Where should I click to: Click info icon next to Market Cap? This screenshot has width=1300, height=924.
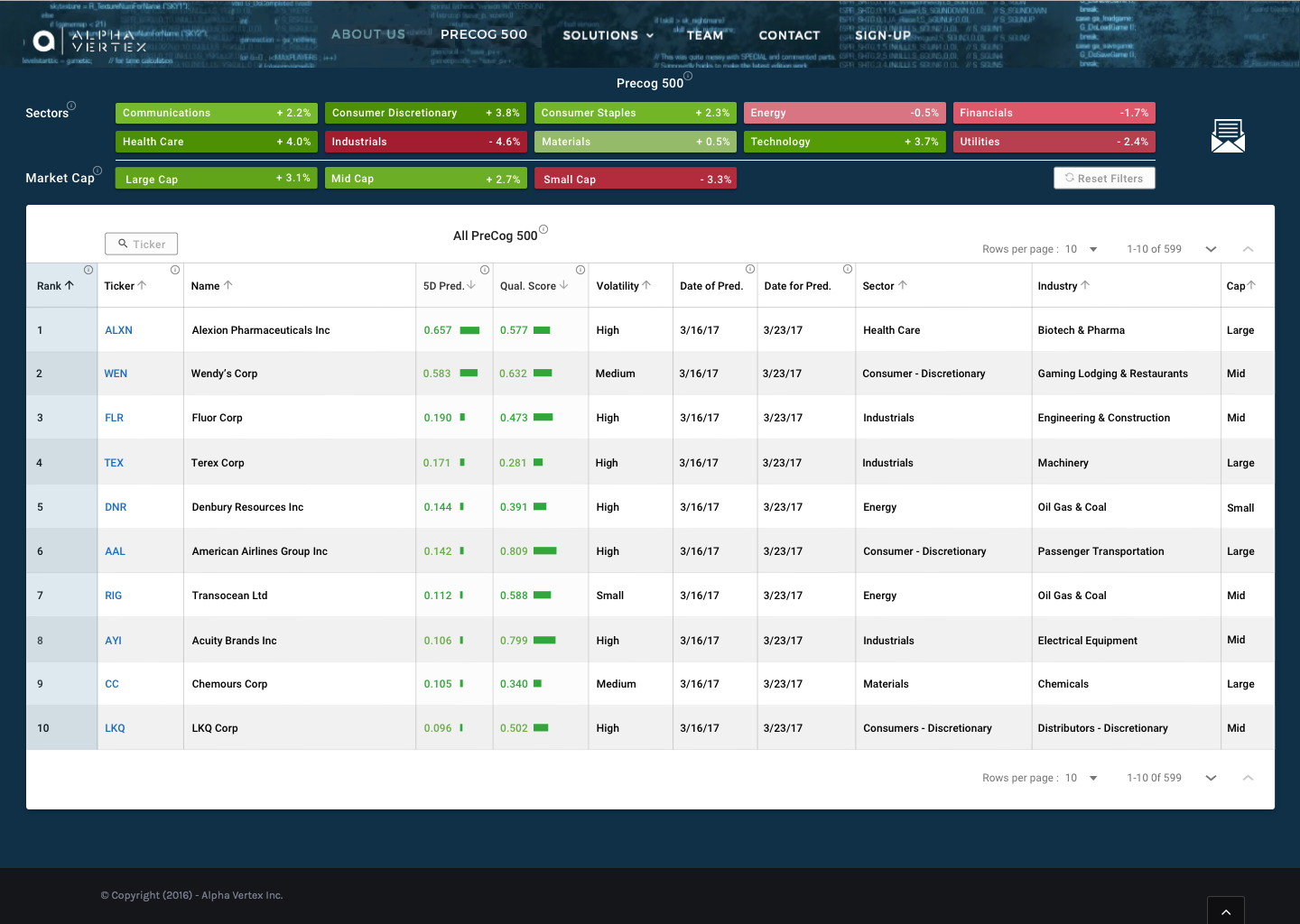pos(97,171)
